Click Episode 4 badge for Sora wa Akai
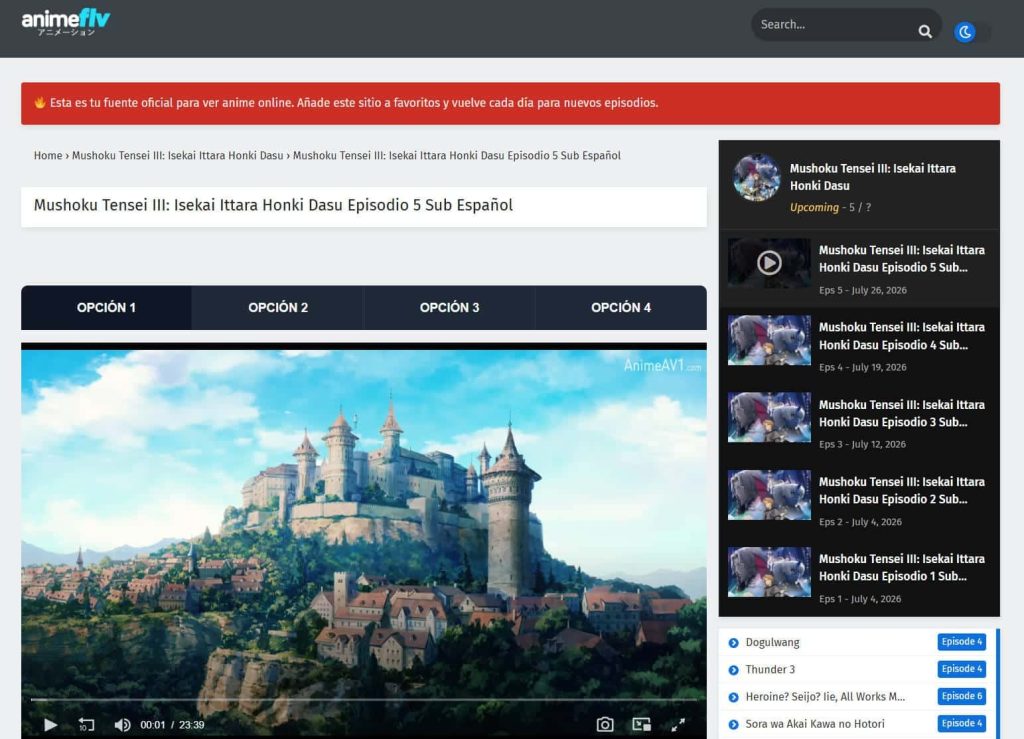This screenshot has width=1024, height=739. pos(961,723)
